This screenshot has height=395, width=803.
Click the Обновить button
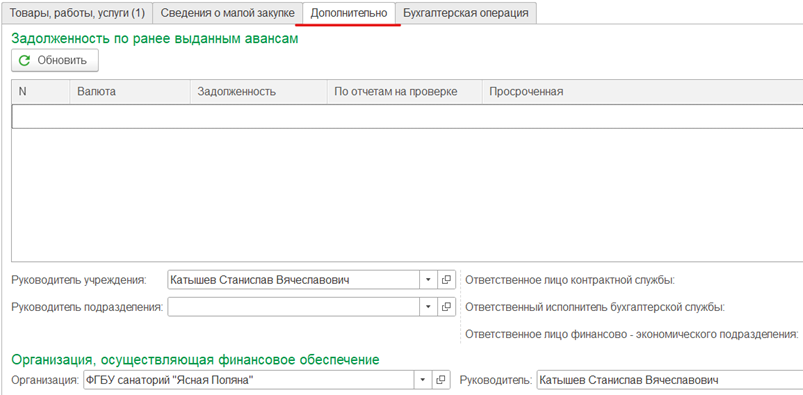[55, 60]
